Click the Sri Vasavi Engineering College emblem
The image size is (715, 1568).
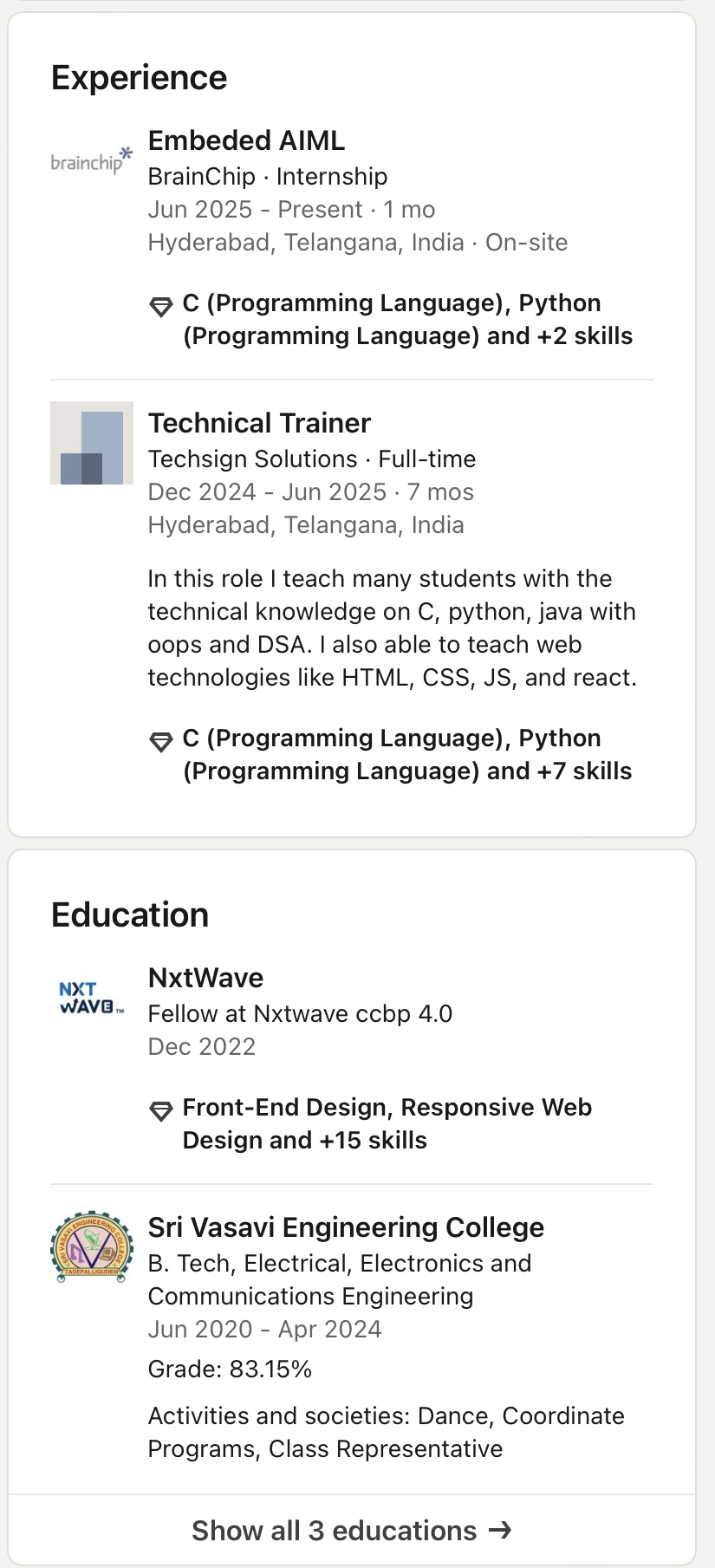coord(92,1247)
